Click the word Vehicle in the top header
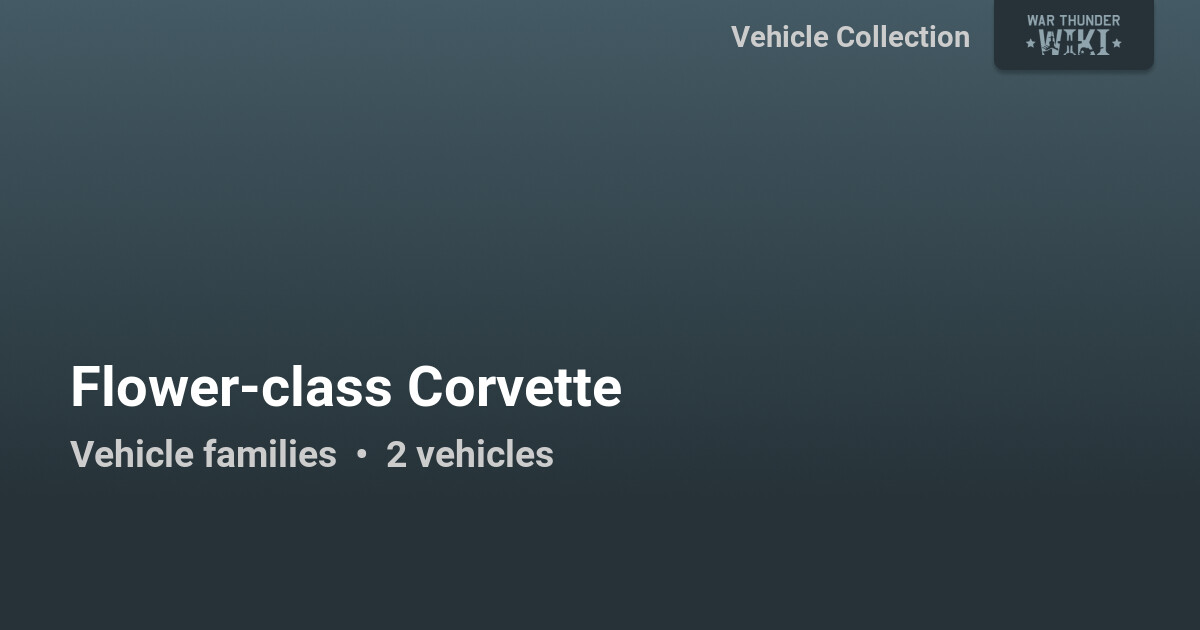Screen dimensions: 1200x630 point(779,37)
